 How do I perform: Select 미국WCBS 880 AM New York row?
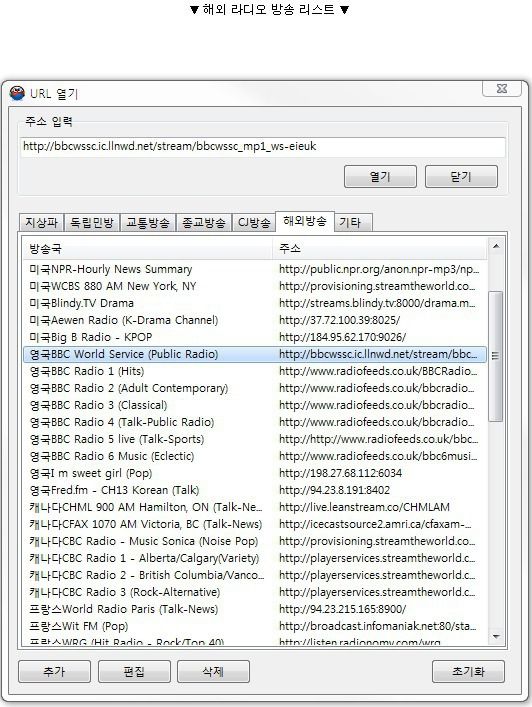pos(255,286)
